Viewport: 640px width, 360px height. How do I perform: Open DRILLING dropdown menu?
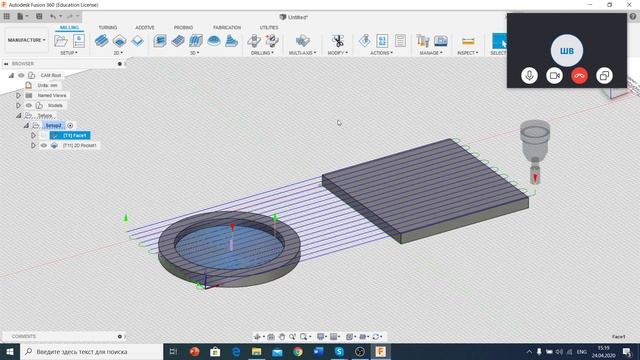[x=262, y=53]
